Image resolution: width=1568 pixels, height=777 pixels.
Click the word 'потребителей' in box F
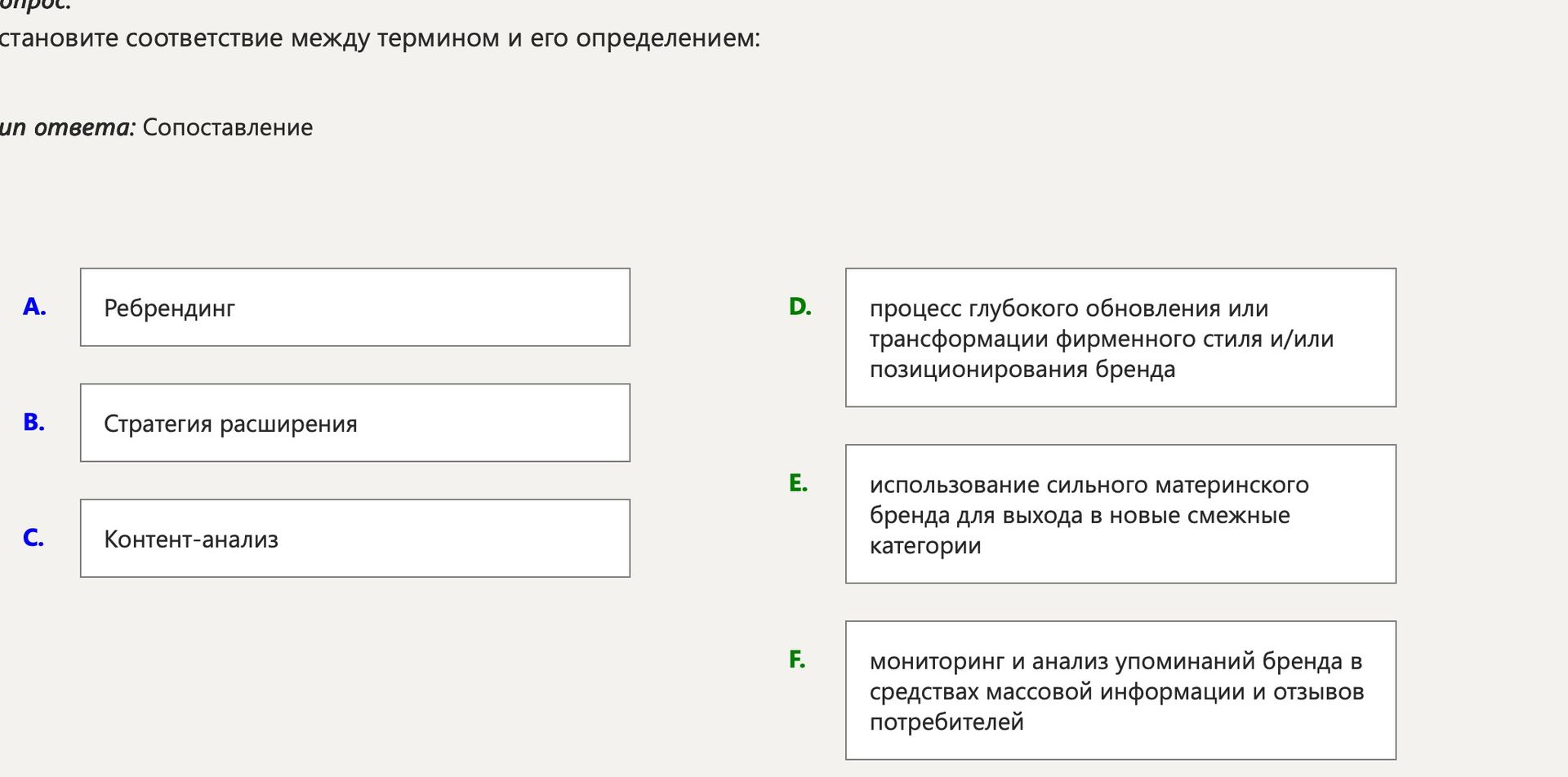(x=947, y=722)
